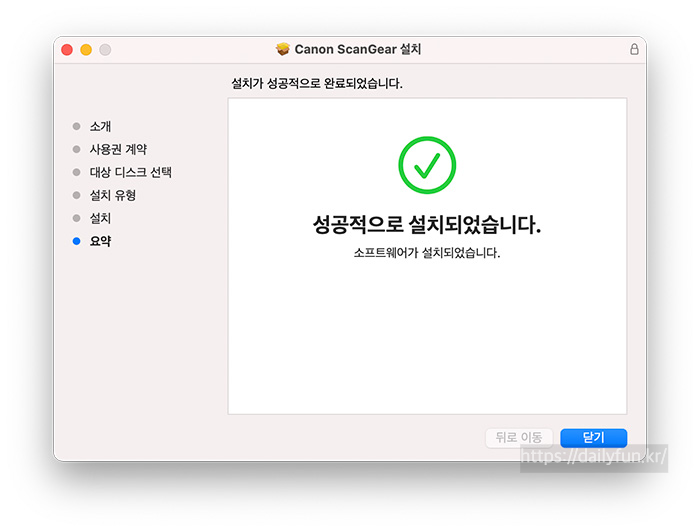Click the gray disabled zoom button

pyautogui.click(x=105, y=50)
